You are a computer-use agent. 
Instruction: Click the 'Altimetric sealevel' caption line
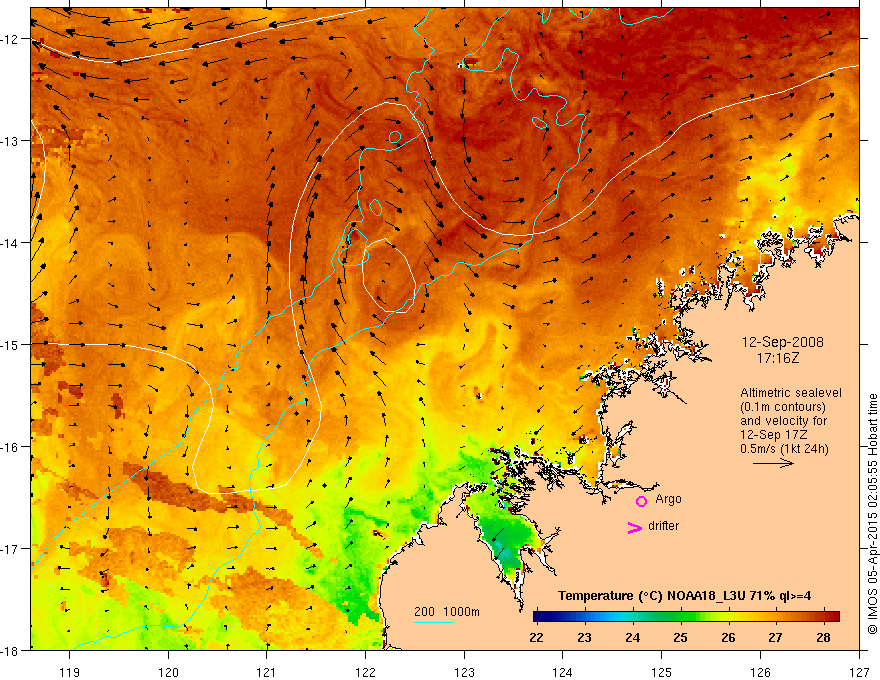791,393
